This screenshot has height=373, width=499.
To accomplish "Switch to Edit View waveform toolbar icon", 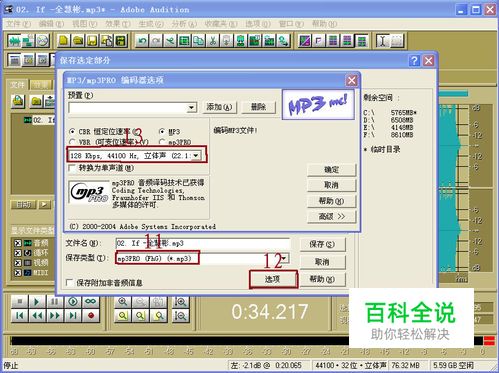I will pyautogui.click(x=14, y=41).
